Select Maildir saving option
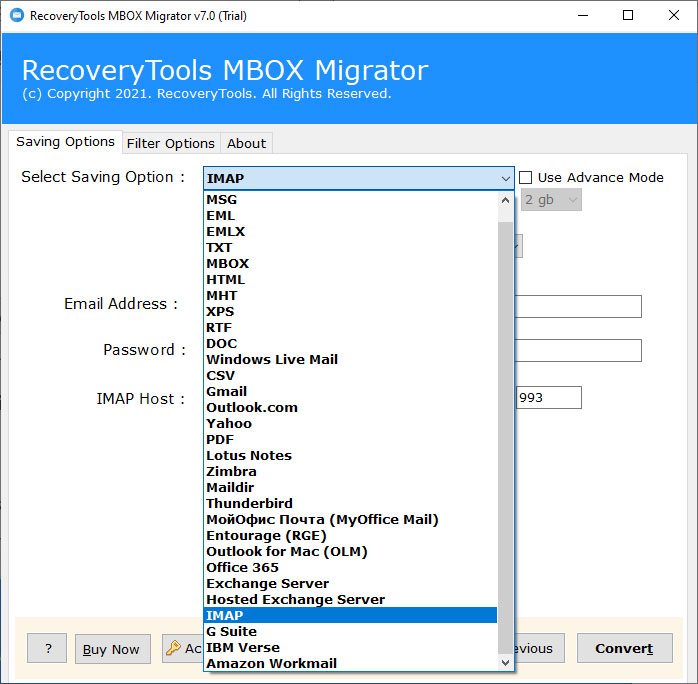This screenshot has height=684, width=698. (x=350, y=488)
